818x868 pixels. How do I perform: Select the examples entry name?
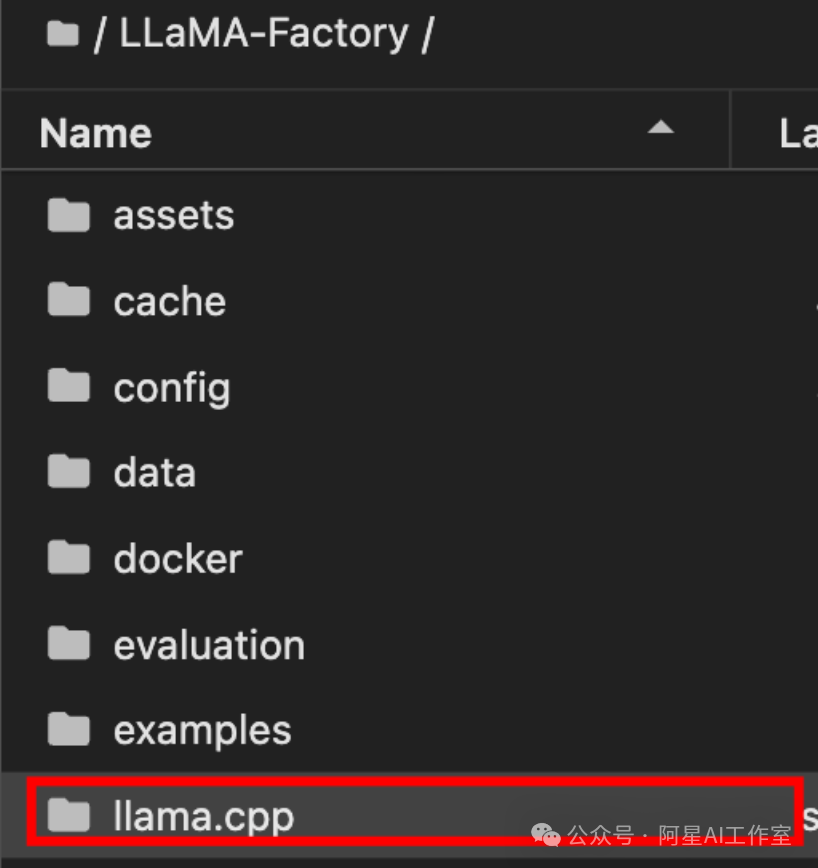click(203, 732)
